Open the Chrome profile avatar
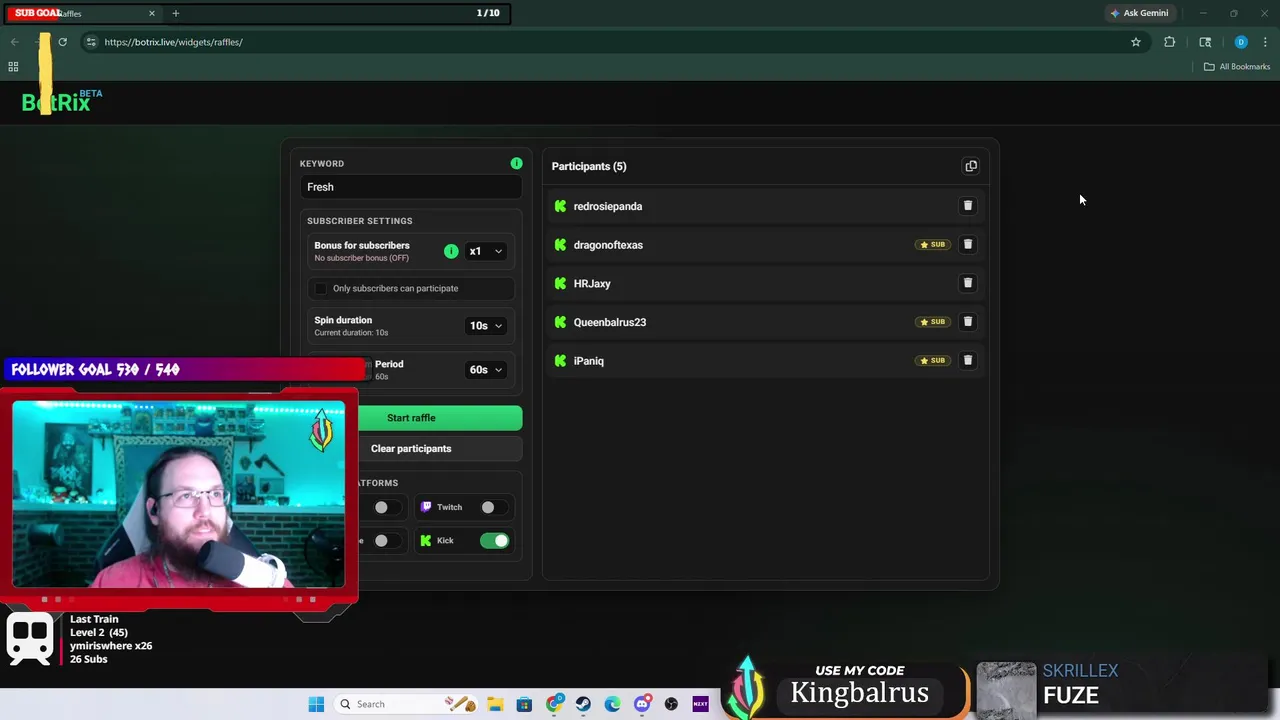 pos(1241,42)
